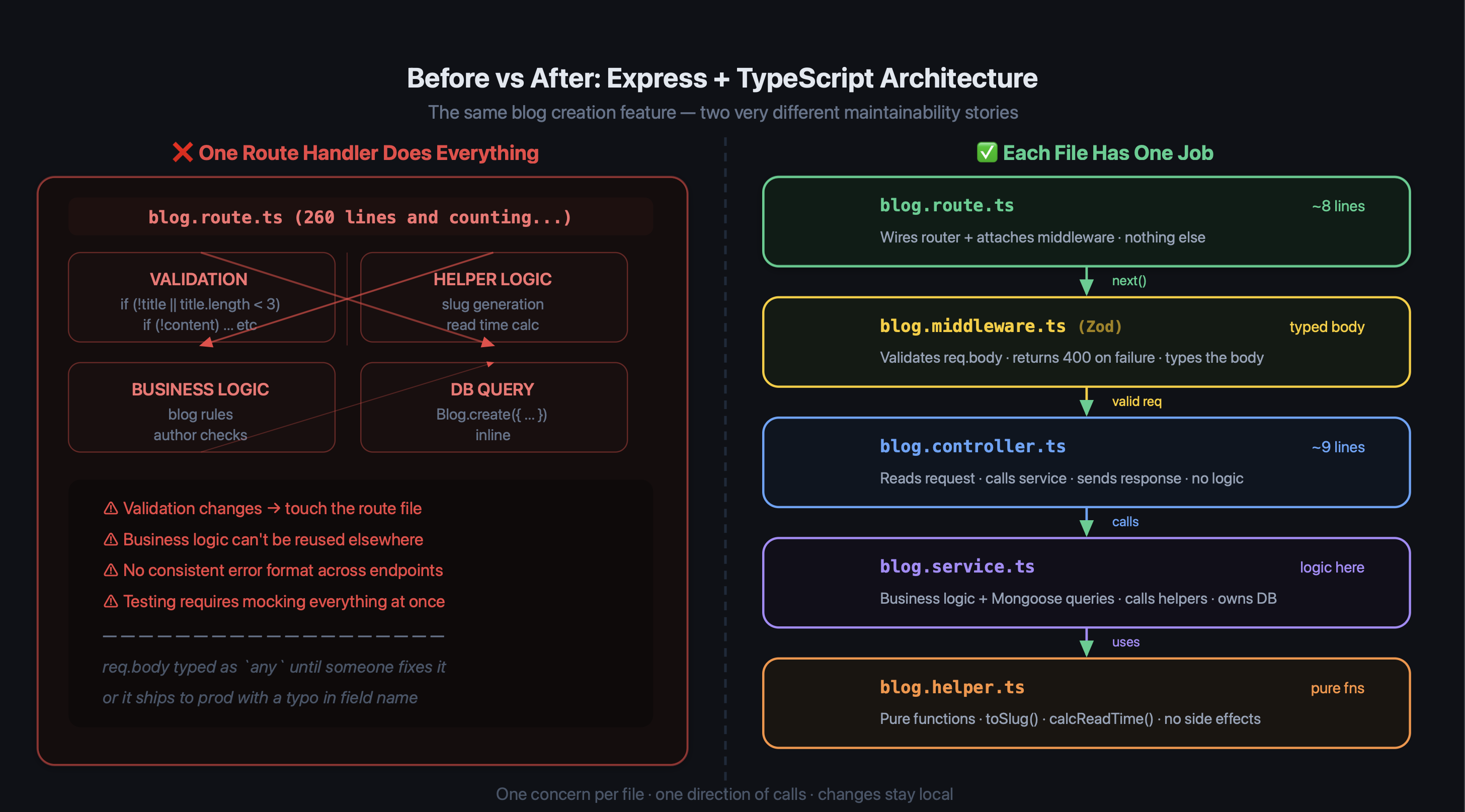Click the green checkmark icon beside Each File
The image size is (1465, 812).
tap(987, 152)
